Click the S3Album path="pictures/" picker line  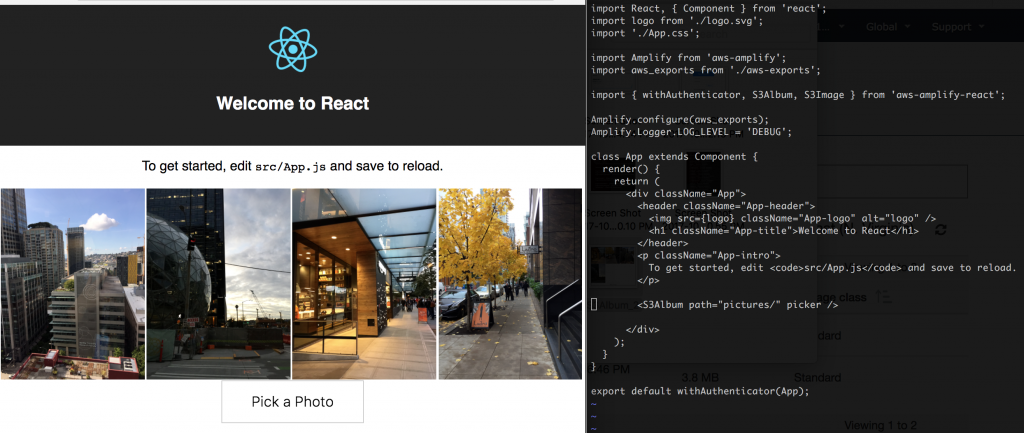737,304
